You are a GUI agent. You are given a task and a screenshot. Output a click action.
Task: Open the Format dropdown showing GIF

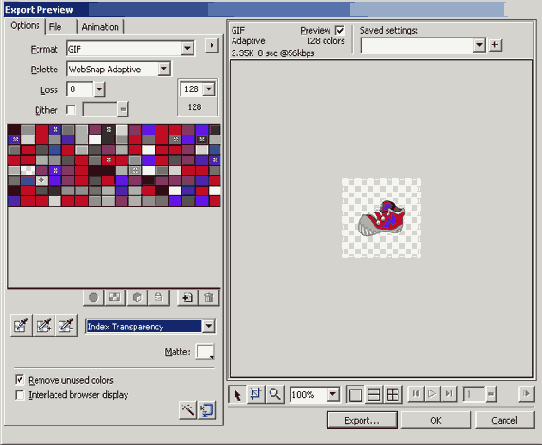[130, 49]
